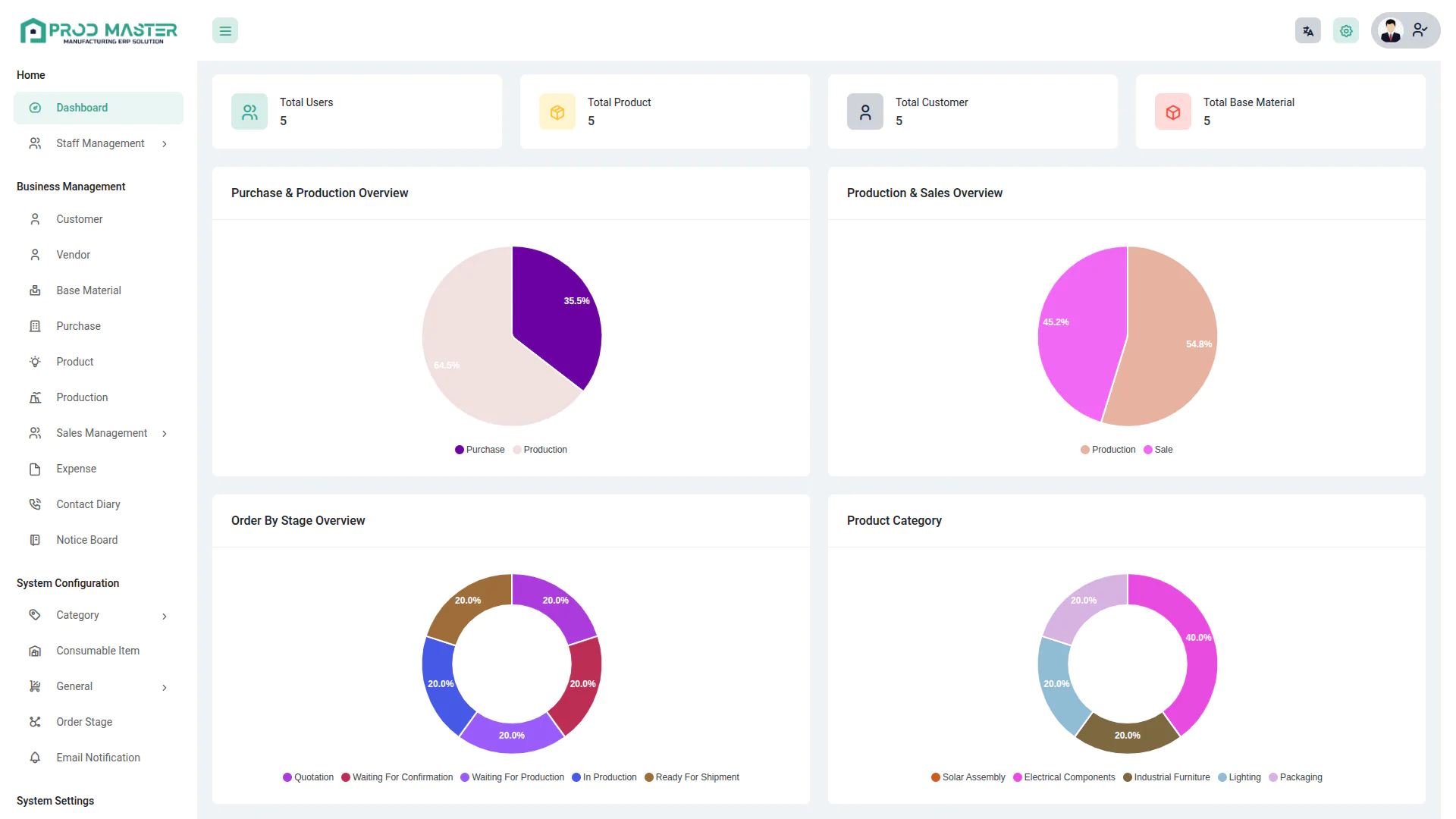Go to the Production menu item
1456x819 pixels.
click(82, 397)
